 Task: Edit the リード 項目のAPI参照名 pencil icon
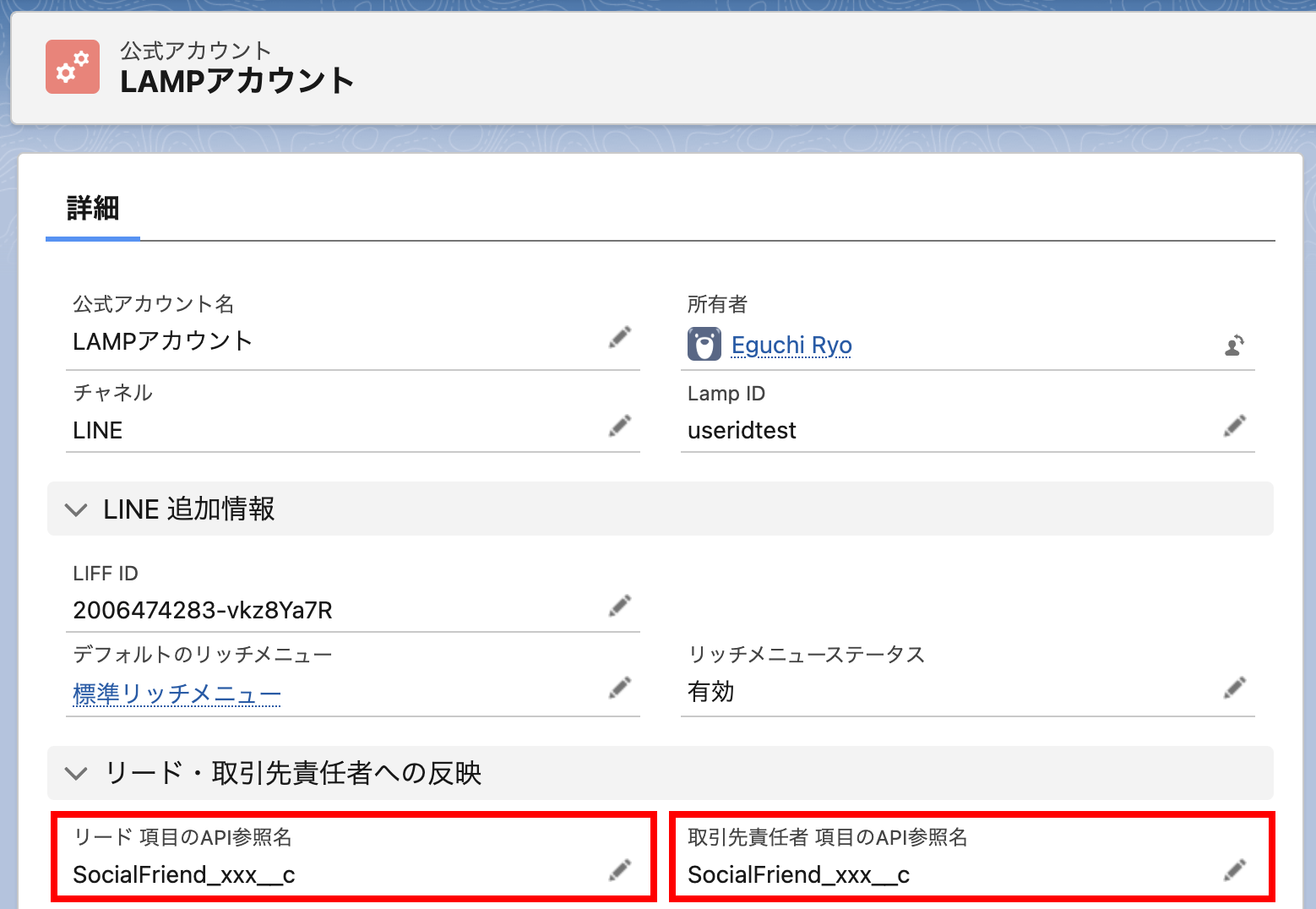(620, 870)
